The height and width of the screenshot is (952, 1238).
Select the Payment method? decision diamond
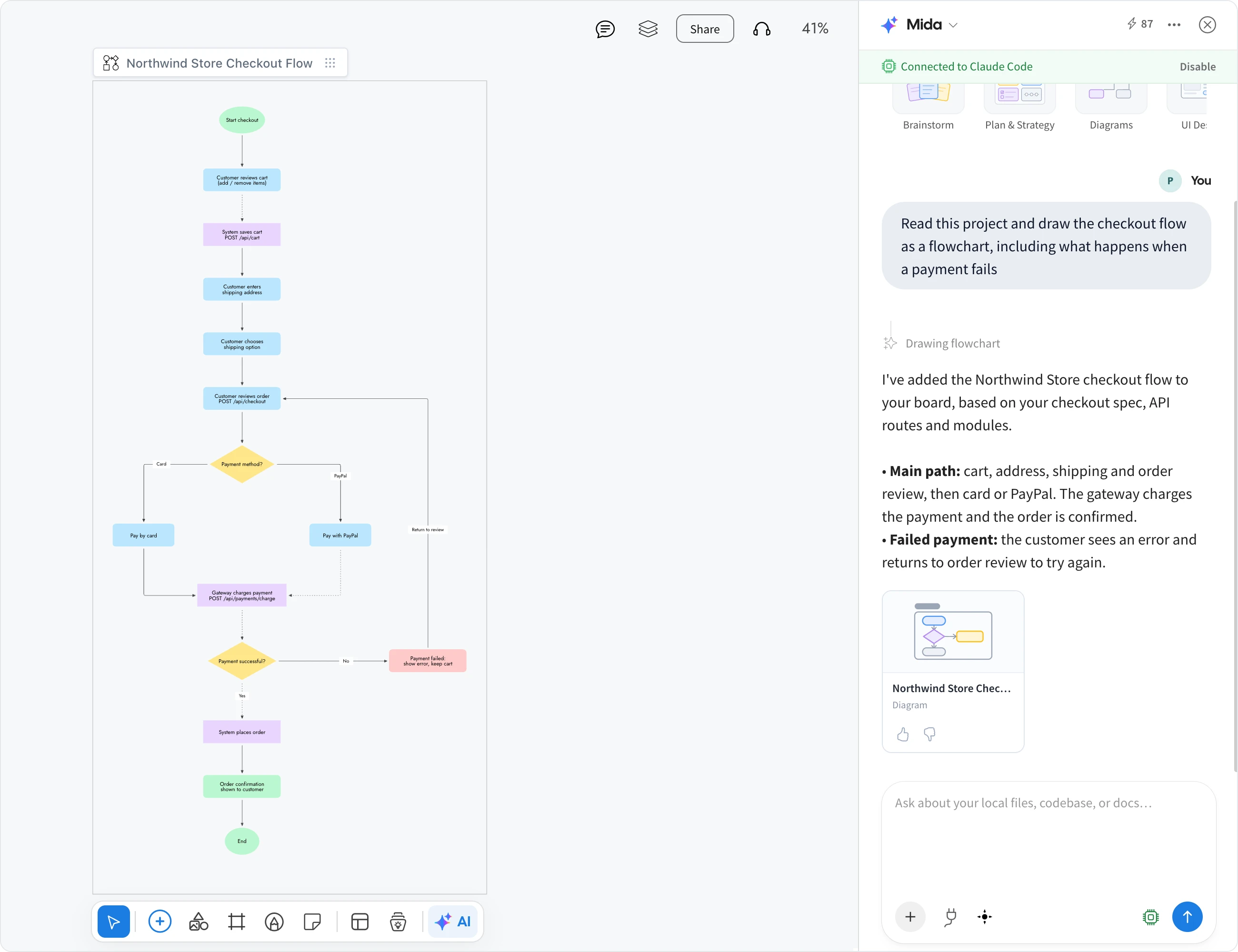tap(242, 464)
